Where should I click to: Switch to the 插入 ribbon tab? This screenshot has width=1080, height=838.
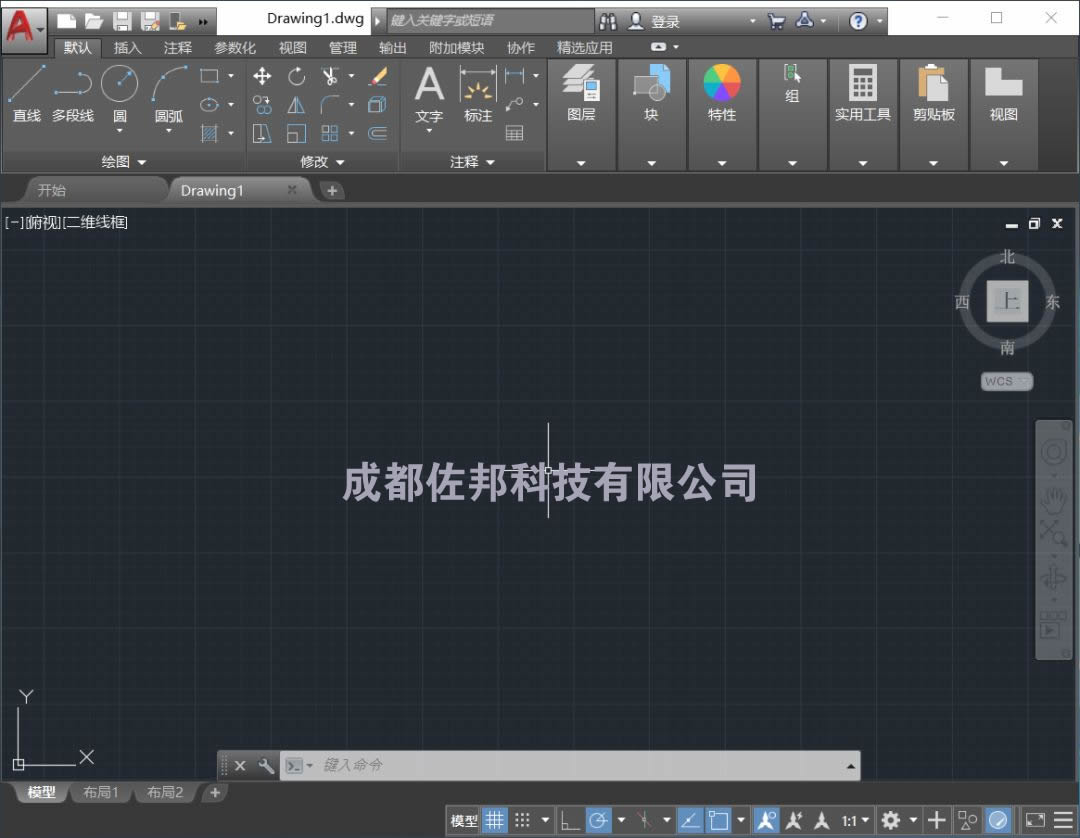pos(127,47)
